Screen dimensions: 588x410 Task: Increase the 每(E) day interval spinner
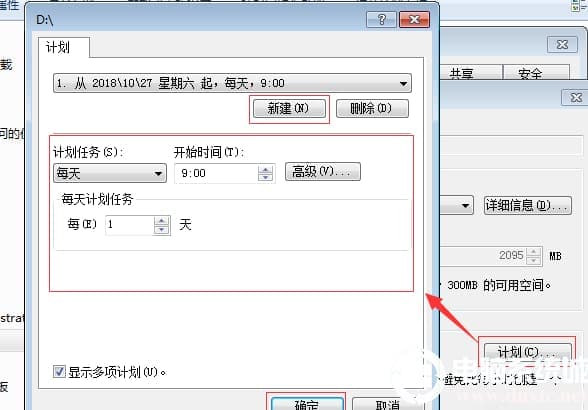(161, 221)
